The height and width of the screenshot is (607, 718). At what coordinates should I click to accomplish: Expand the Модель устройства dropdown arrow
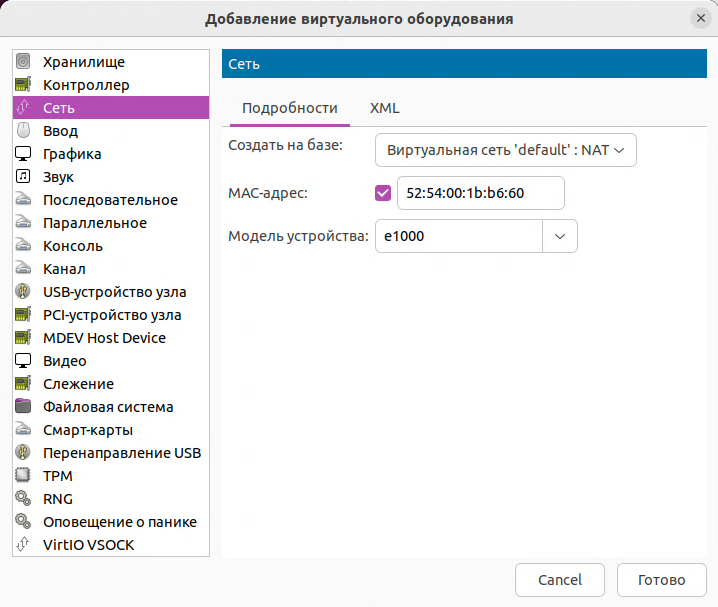(x=560, y=236)
